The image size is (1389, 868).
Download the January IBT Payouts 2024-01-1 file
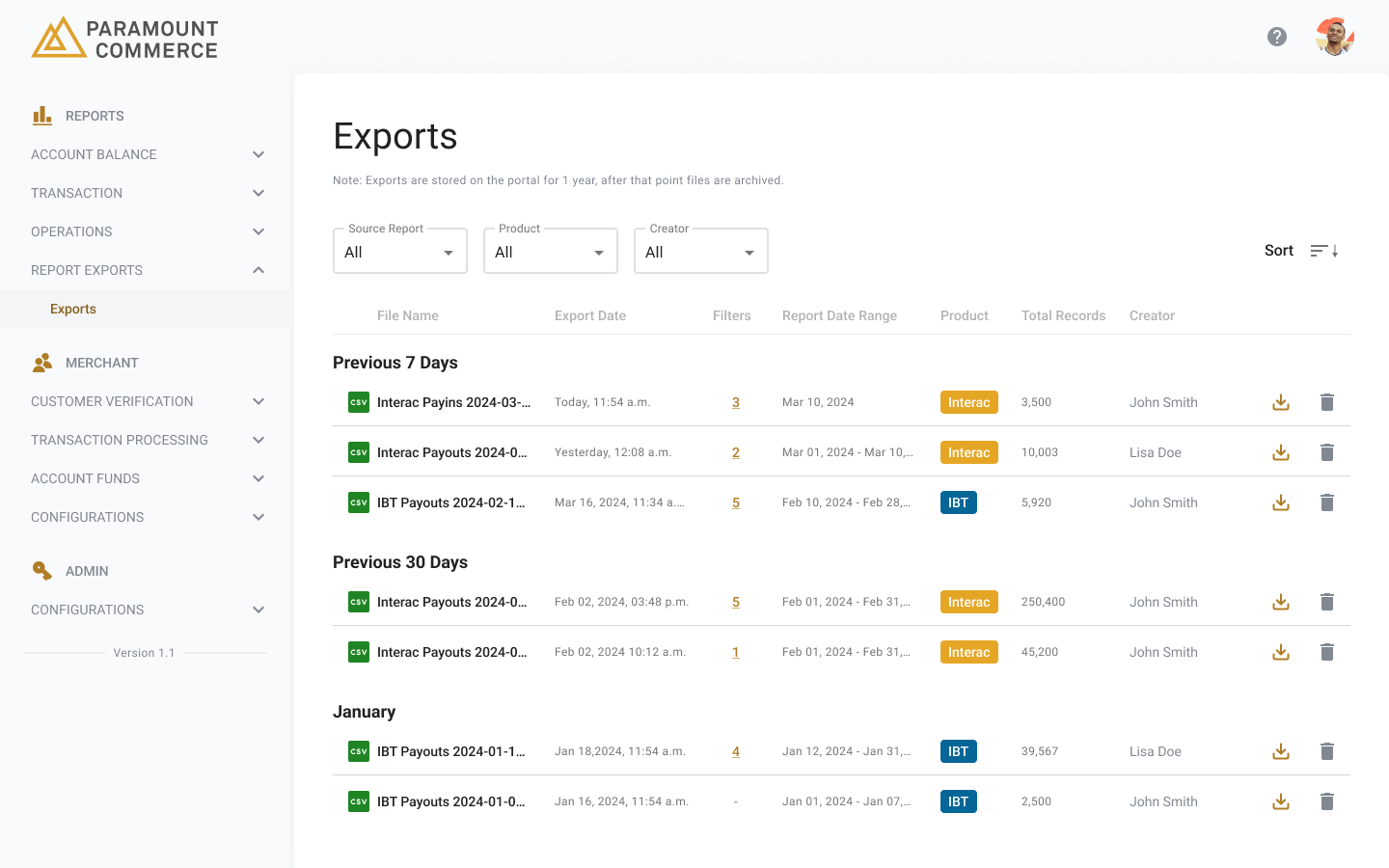click(x=1280, y=750)
